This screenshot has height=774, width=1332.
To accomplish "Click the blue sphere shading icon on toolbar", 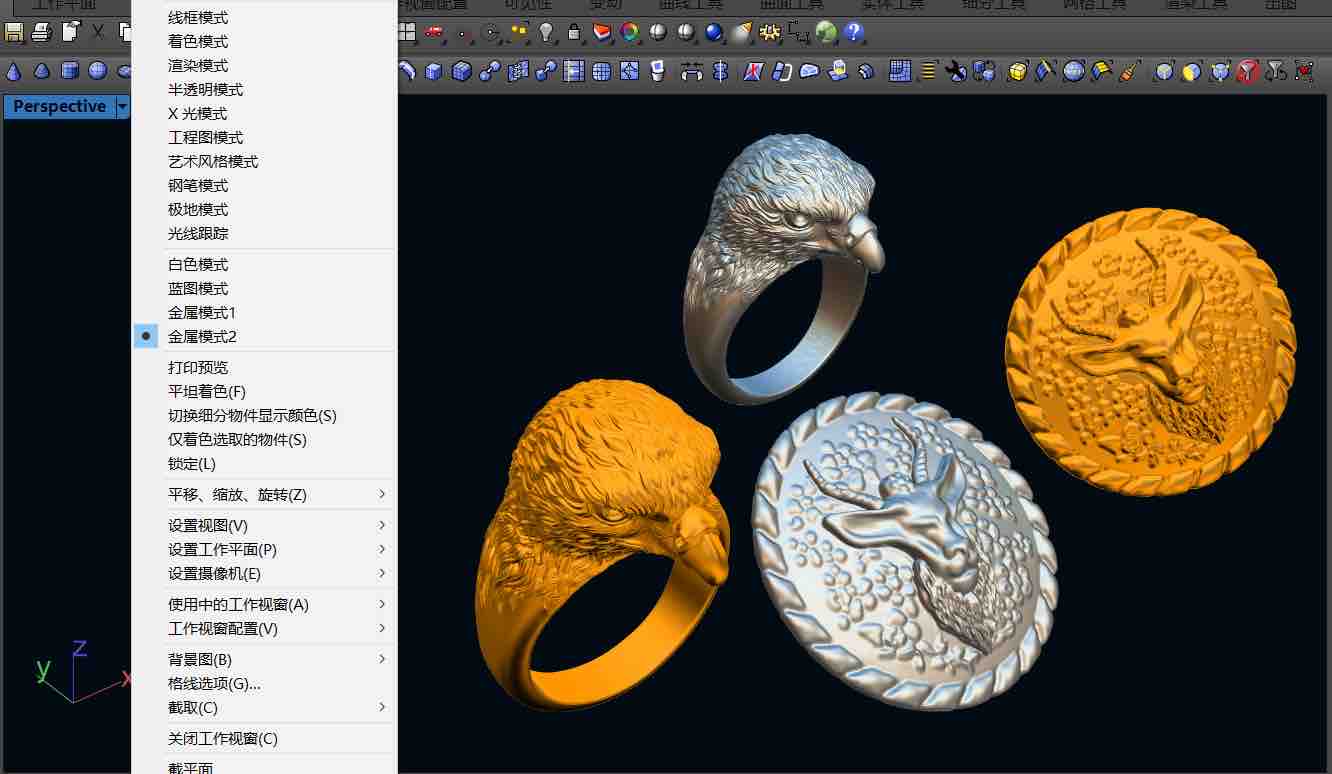I will click(714, 33).
